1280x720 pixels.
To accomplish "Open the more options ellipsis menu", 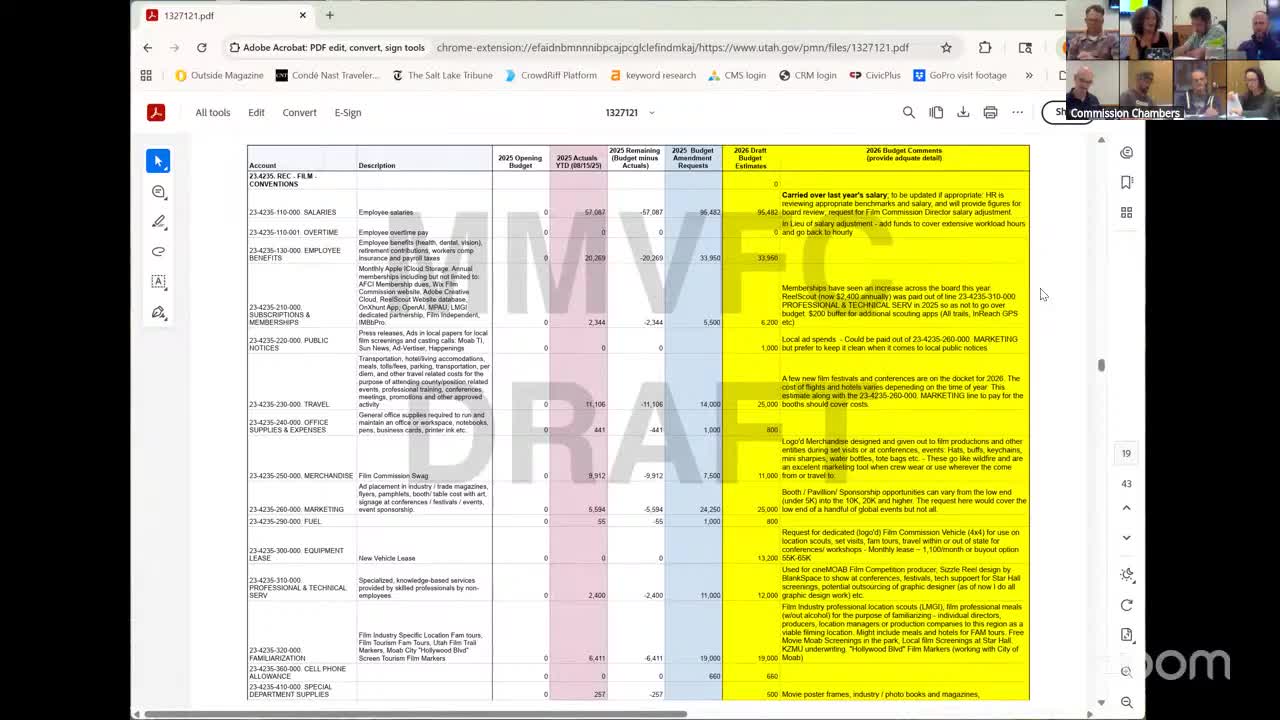I will click(1017, 113).
